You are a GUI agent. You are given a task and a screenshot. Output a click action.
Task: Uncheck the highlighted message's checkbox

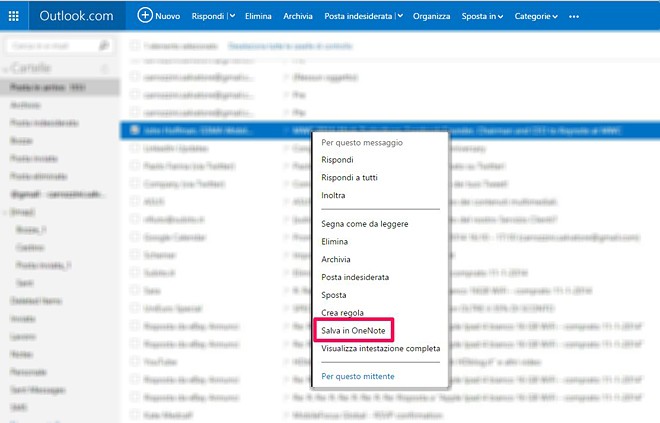tap(135, 129)
